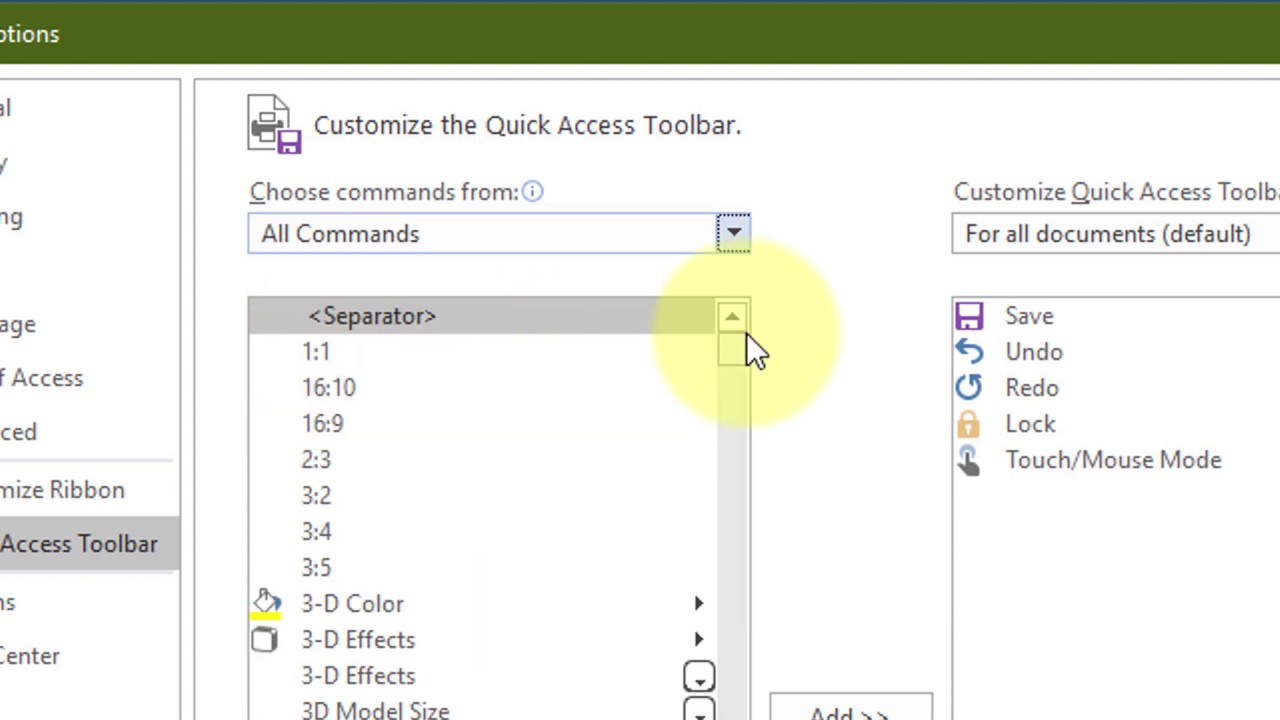Open the All Commands dropdown arrow

click(x=733, y=234)
